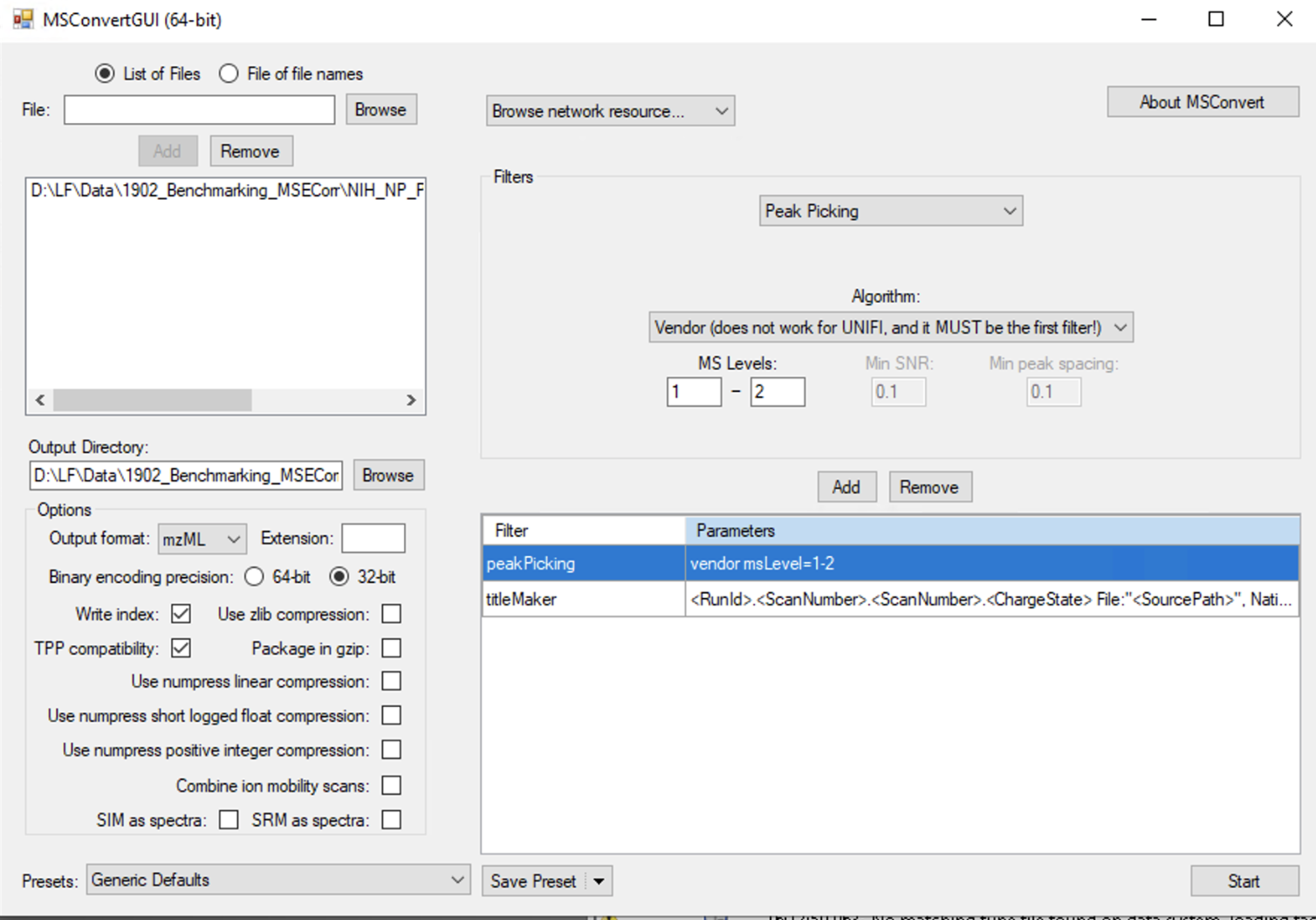Enable numpress linear compression checkbox
The image size is (1316, 920).
tap(392, 681)
